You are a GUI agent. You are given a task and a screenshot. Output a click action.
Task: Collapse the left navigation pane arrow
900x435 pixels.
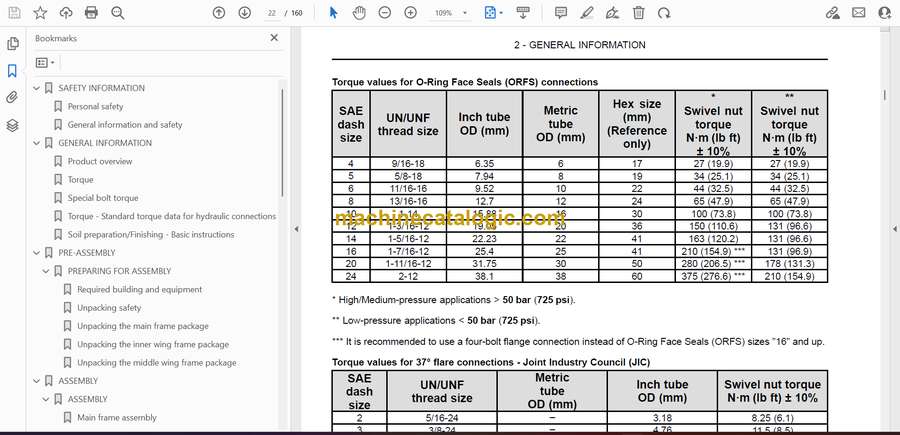(x=296, y=229)
